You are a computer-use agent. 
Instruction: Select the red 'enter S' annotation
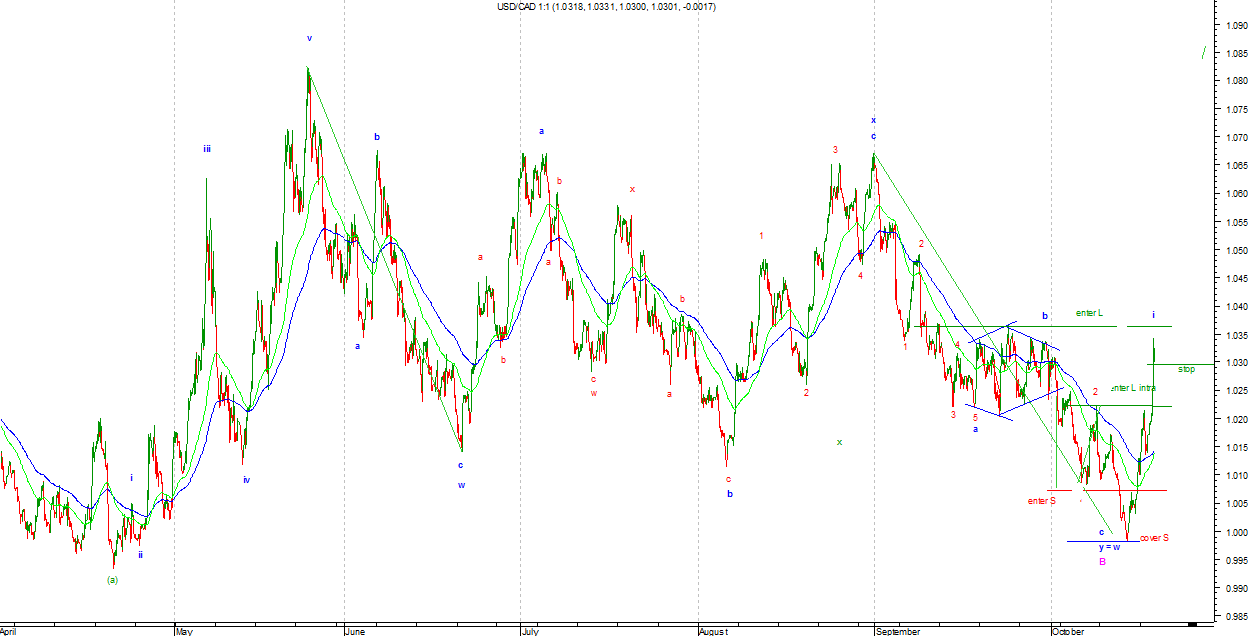pyautogui.click(x=1041, y=500)
